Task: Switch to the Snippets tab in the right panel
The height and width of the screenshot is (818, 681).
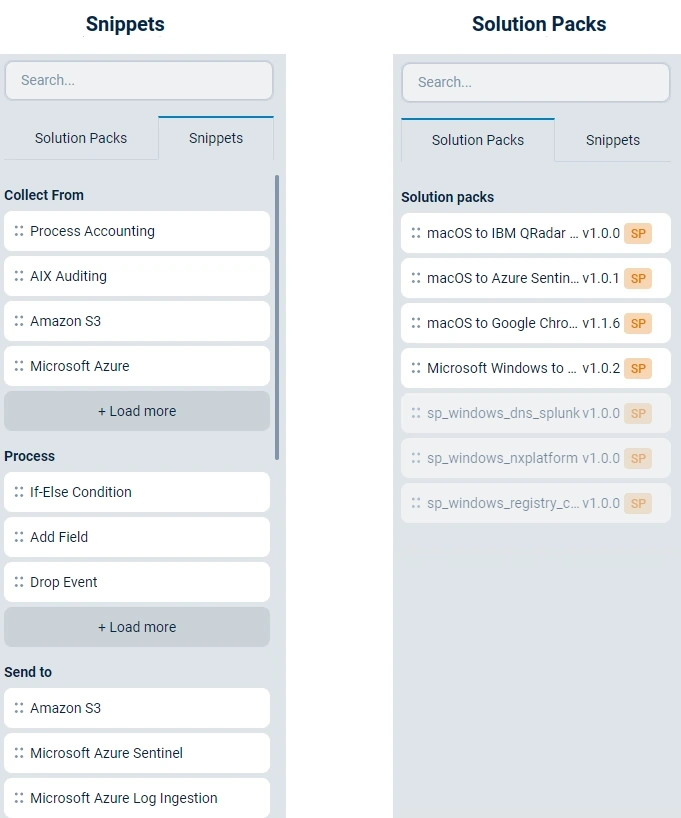Action: coord(612,140)
